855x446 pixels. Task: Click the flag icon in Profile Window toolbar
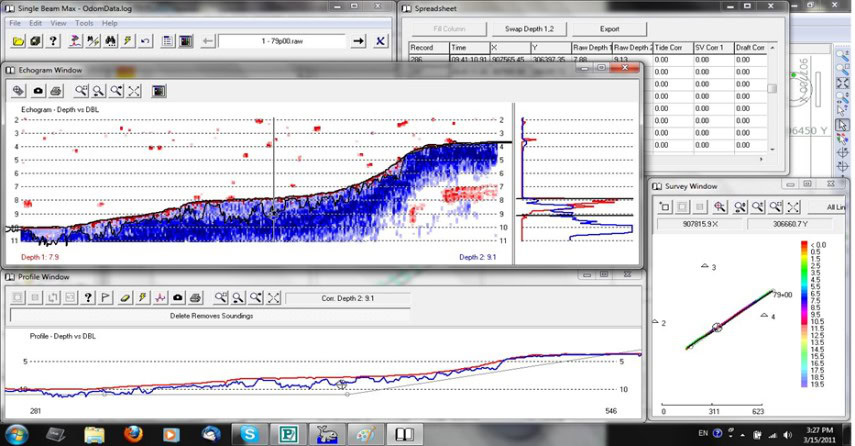pyautogui.click(x=106, y=298)
